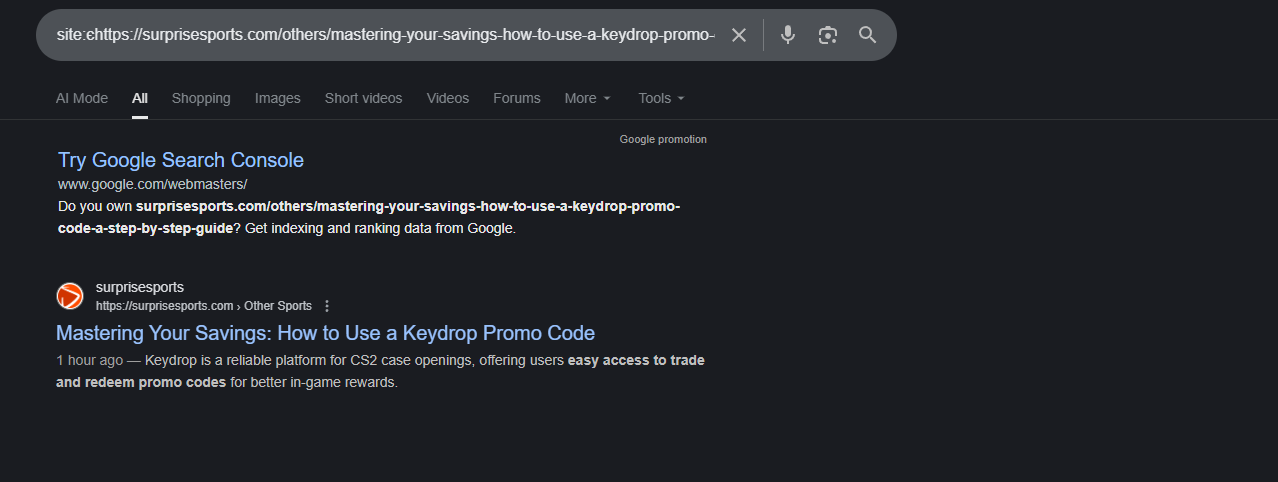
Task: Open Mastering Your Savings Keydrop result
Action: pyautogui.click(x=325, y=333)
